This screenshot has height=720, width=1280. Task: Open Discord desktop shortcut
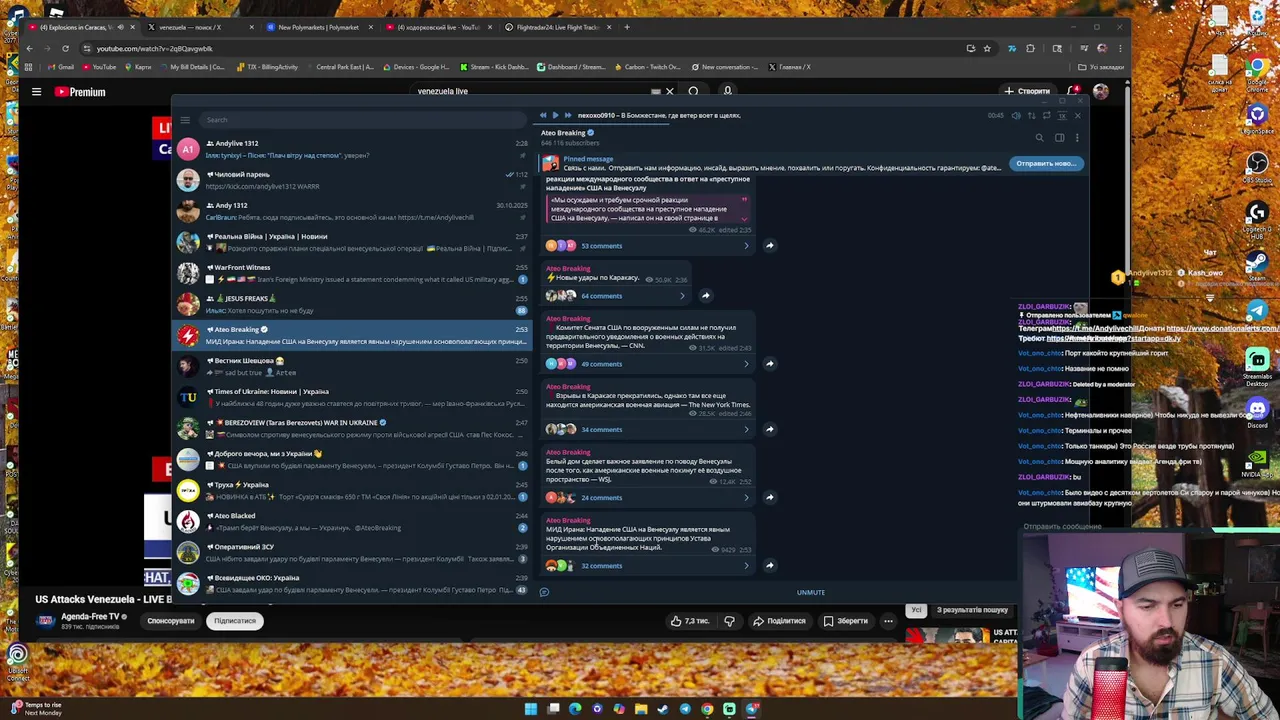click(x=1257, y=411)
